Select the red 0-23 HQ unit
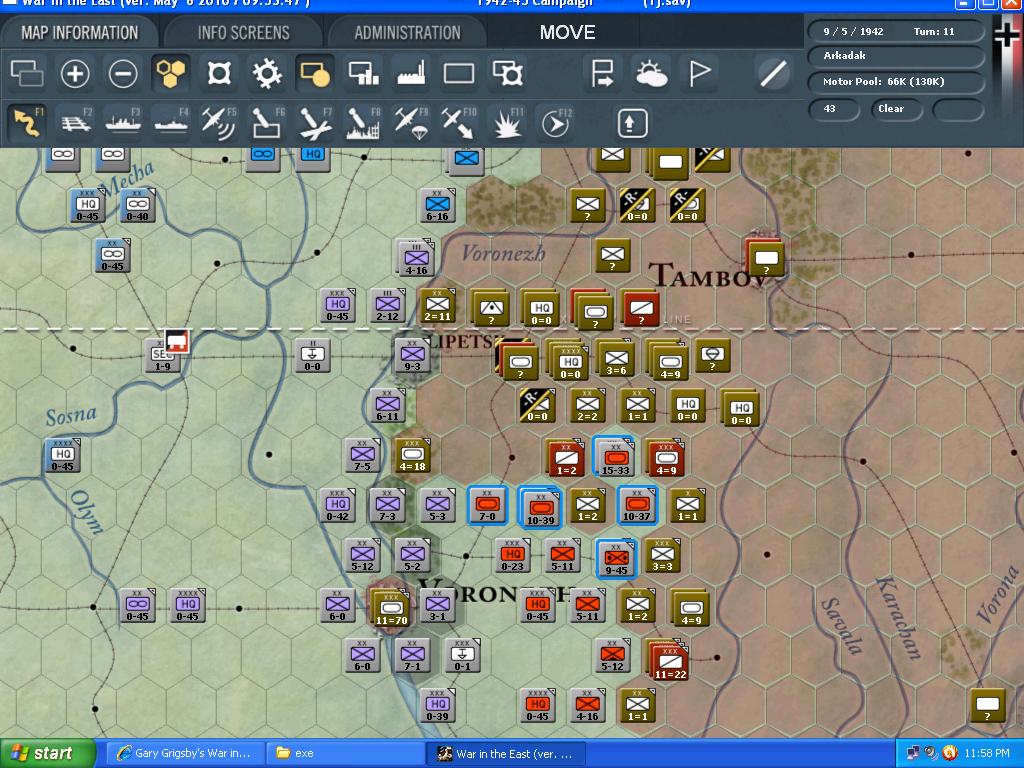1024x768 pixels. tap(512, 556)
